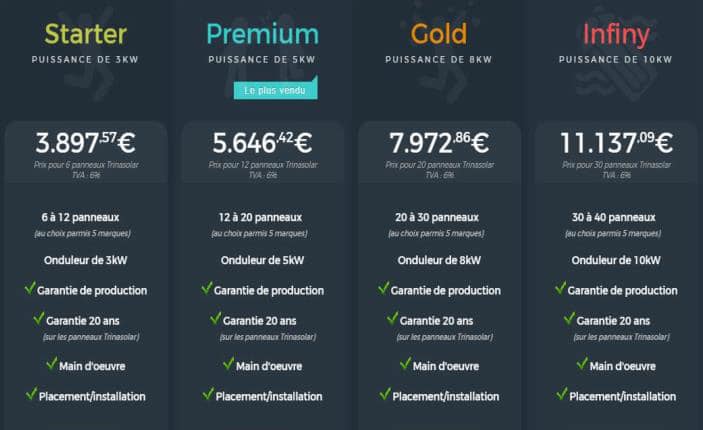703x430 pixels.
Task: Click the 7.972,86€ Gold price
Action: tap(439, 143)
